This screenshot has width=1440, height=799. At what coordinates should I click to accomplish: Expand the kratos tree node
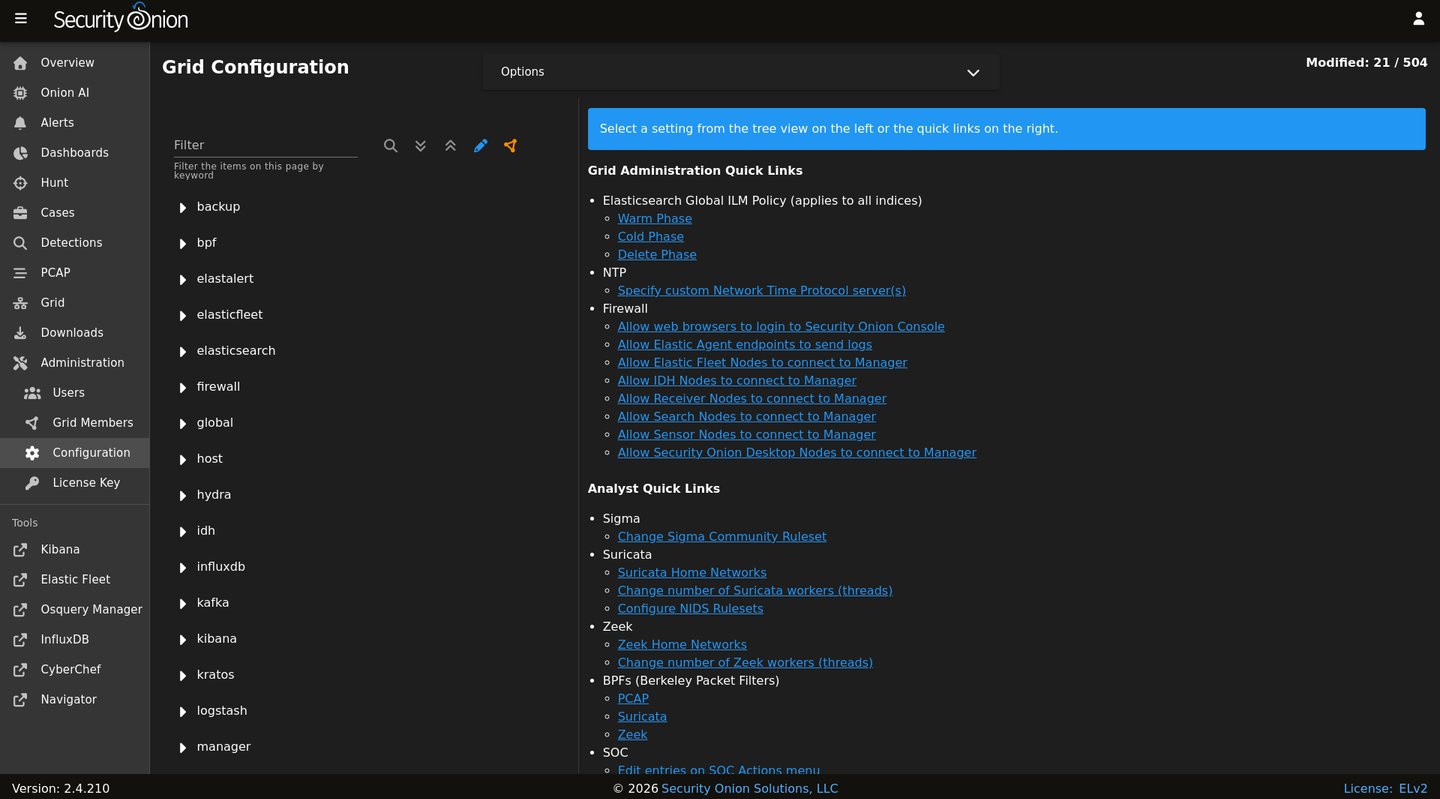[183, 676]
